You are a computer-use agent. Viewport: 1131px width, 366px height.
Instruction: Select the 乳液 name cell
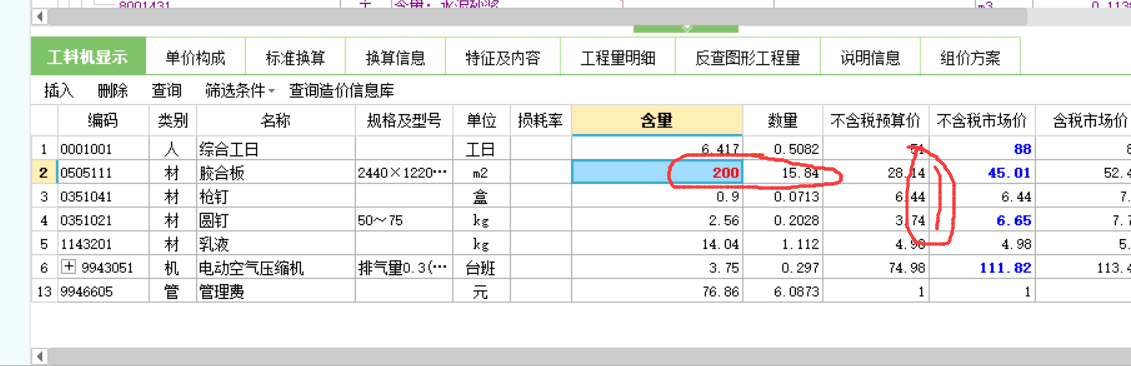tap(276, 245)
